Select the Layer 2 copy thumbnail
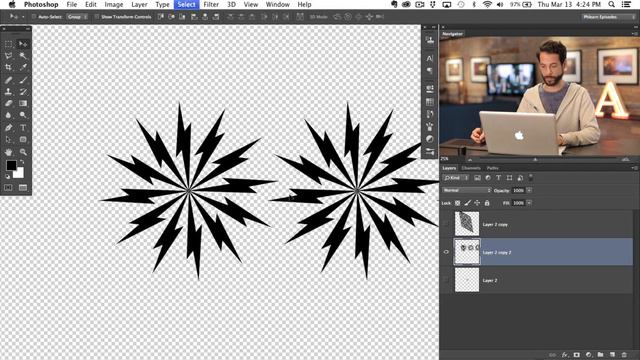The image size is (640, 360). click(x=467, y=224)
